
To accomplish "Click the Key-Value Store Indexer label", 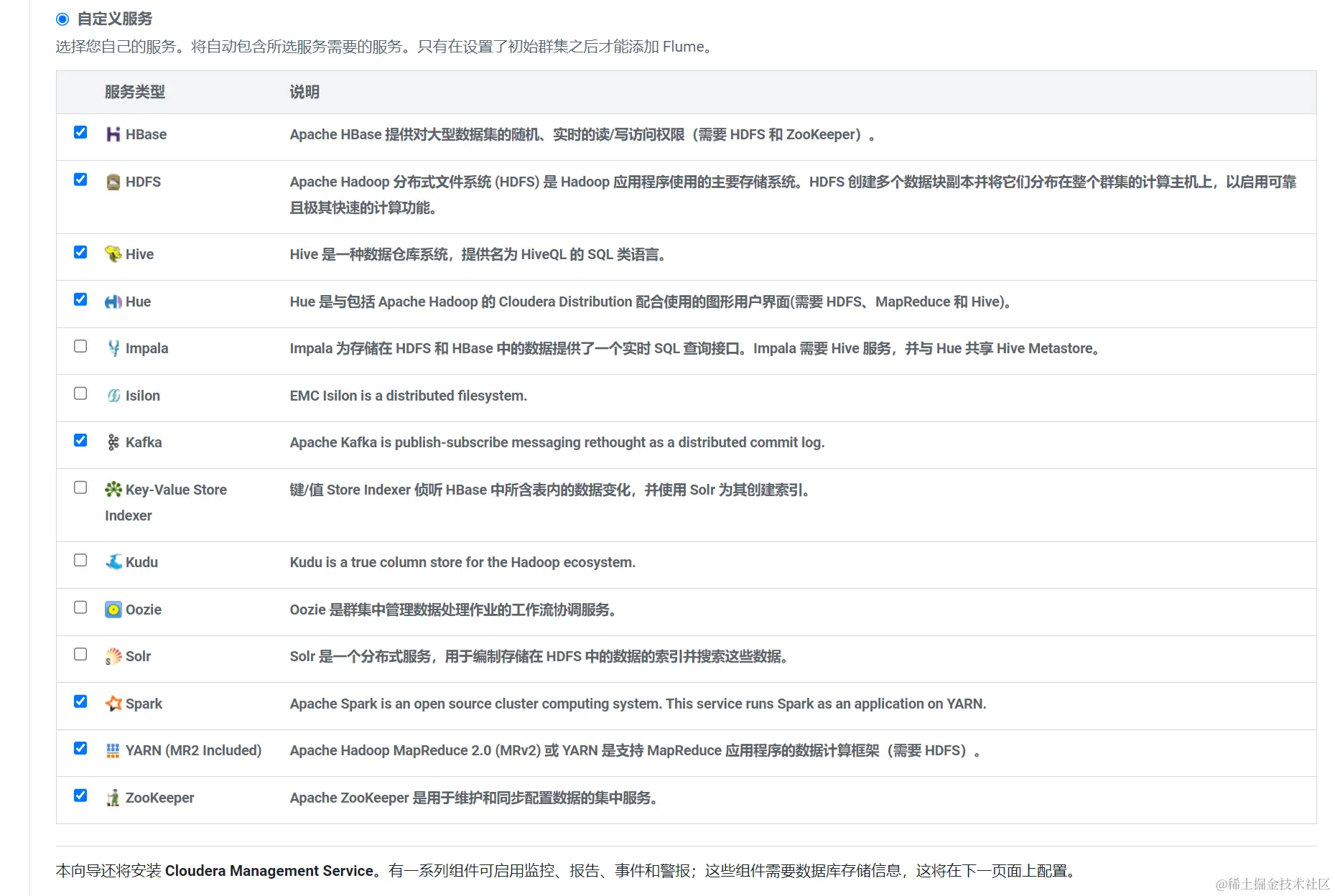I will click(x=166, y=503).
